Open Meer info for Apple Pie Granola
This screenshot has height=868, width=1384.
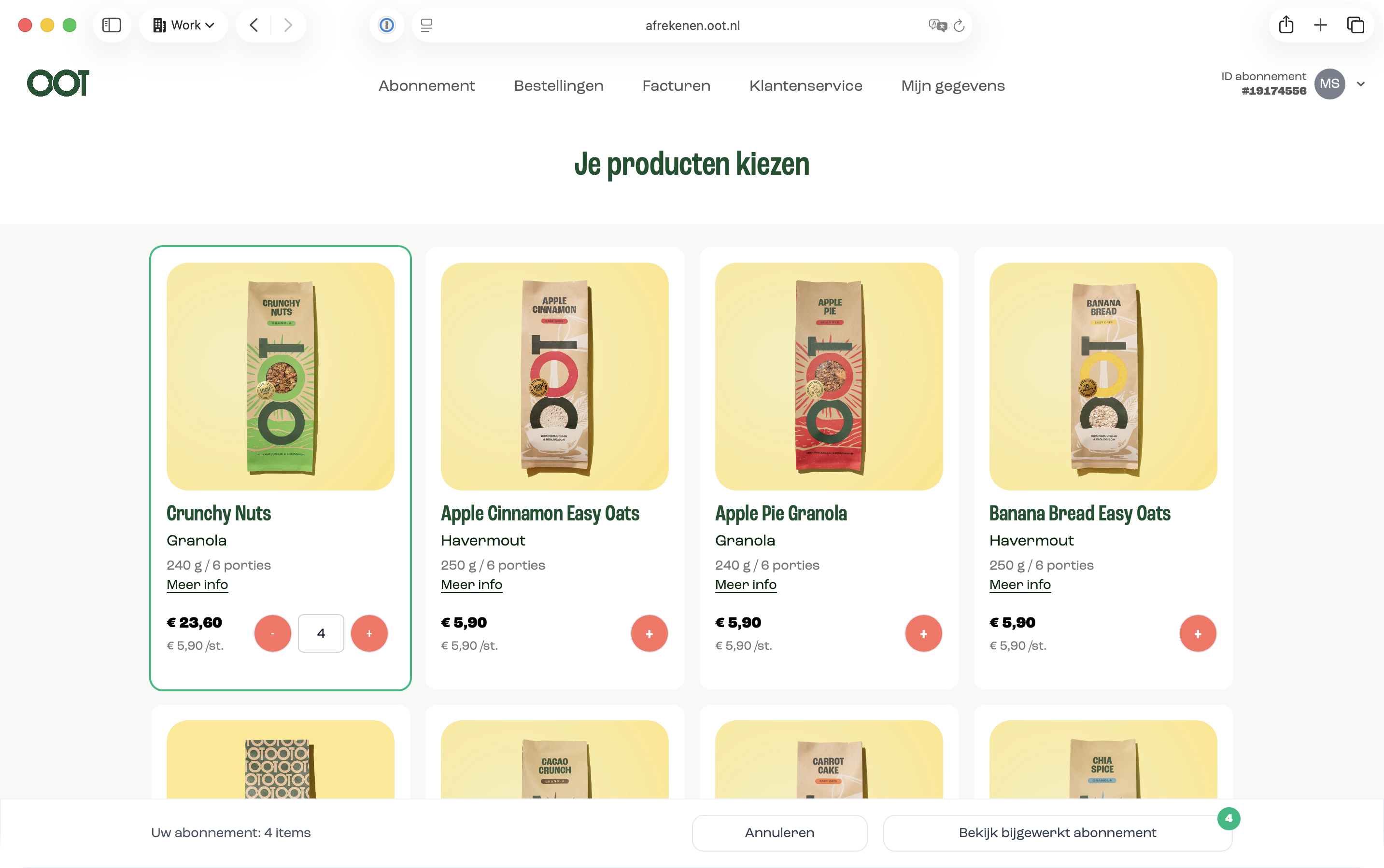[746, 585]
